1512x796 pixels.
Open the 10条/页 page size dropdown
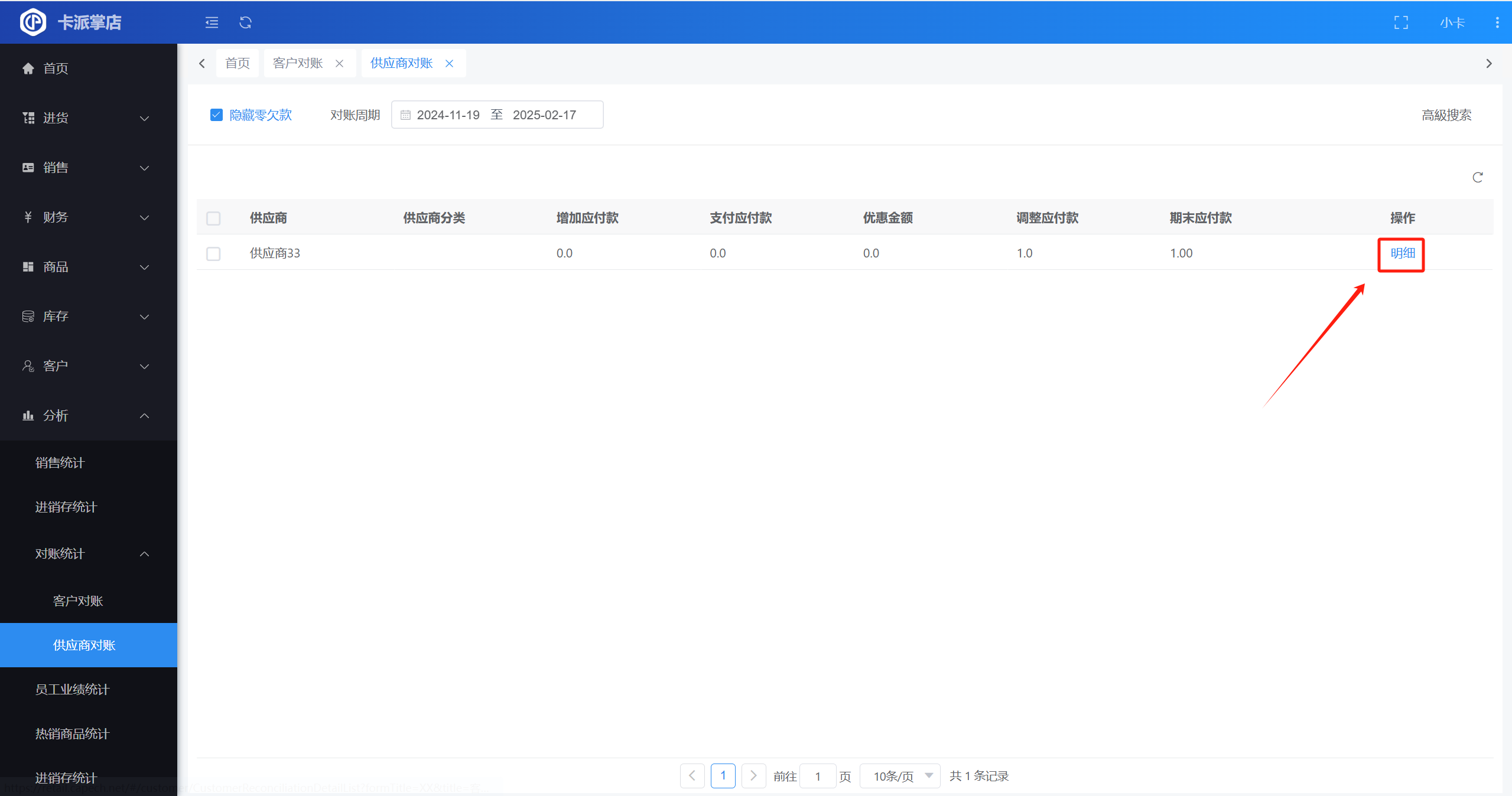(900, 776)
